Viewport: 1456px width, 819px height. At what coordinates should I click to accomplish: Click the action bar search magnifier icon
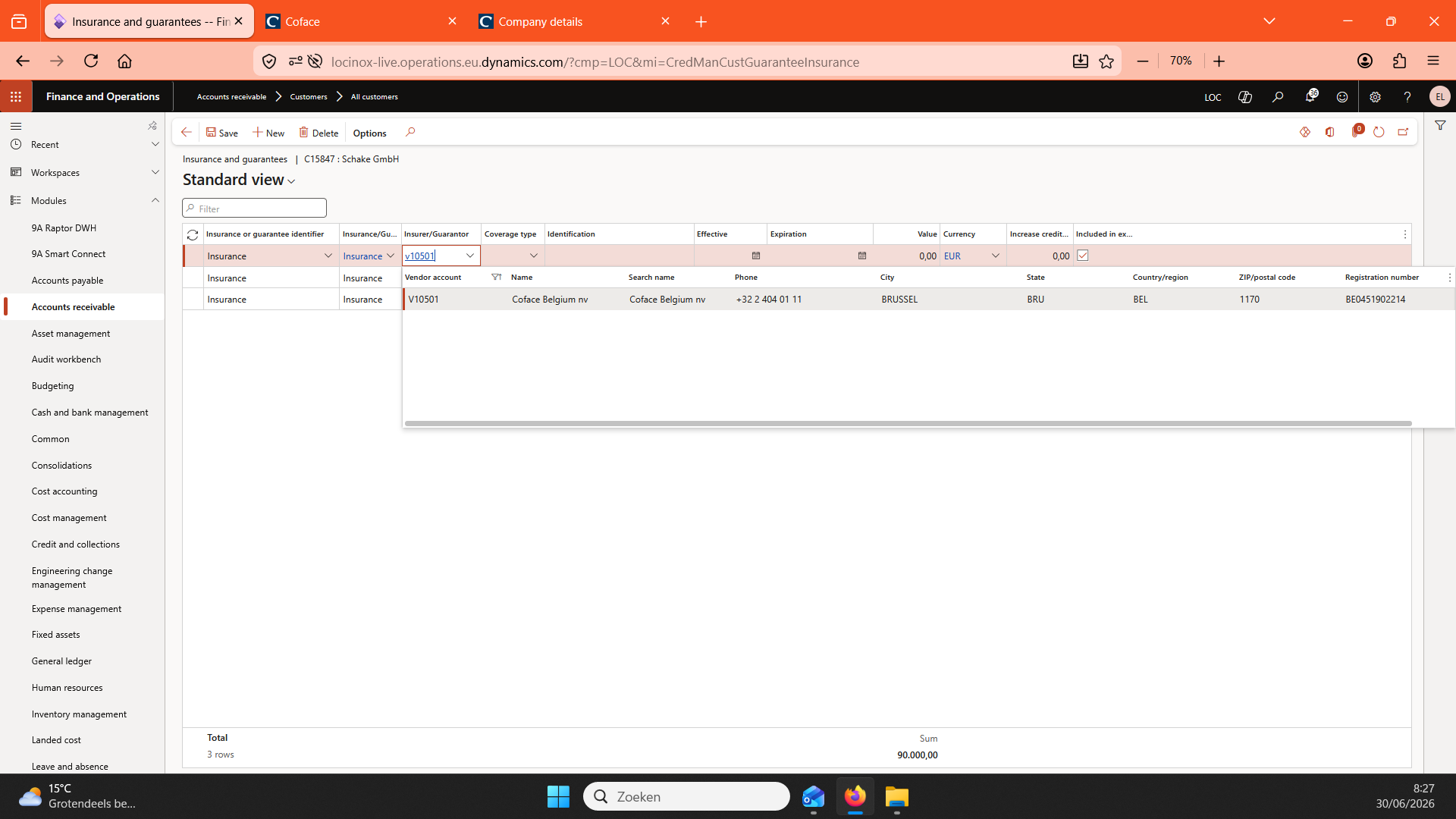click(410, 132)
